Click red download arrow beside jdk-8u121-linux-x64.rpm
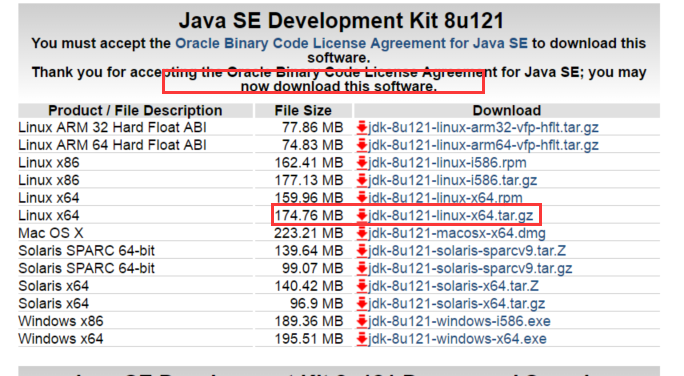The height and width of the screenshot is (376, 684). 362,198
